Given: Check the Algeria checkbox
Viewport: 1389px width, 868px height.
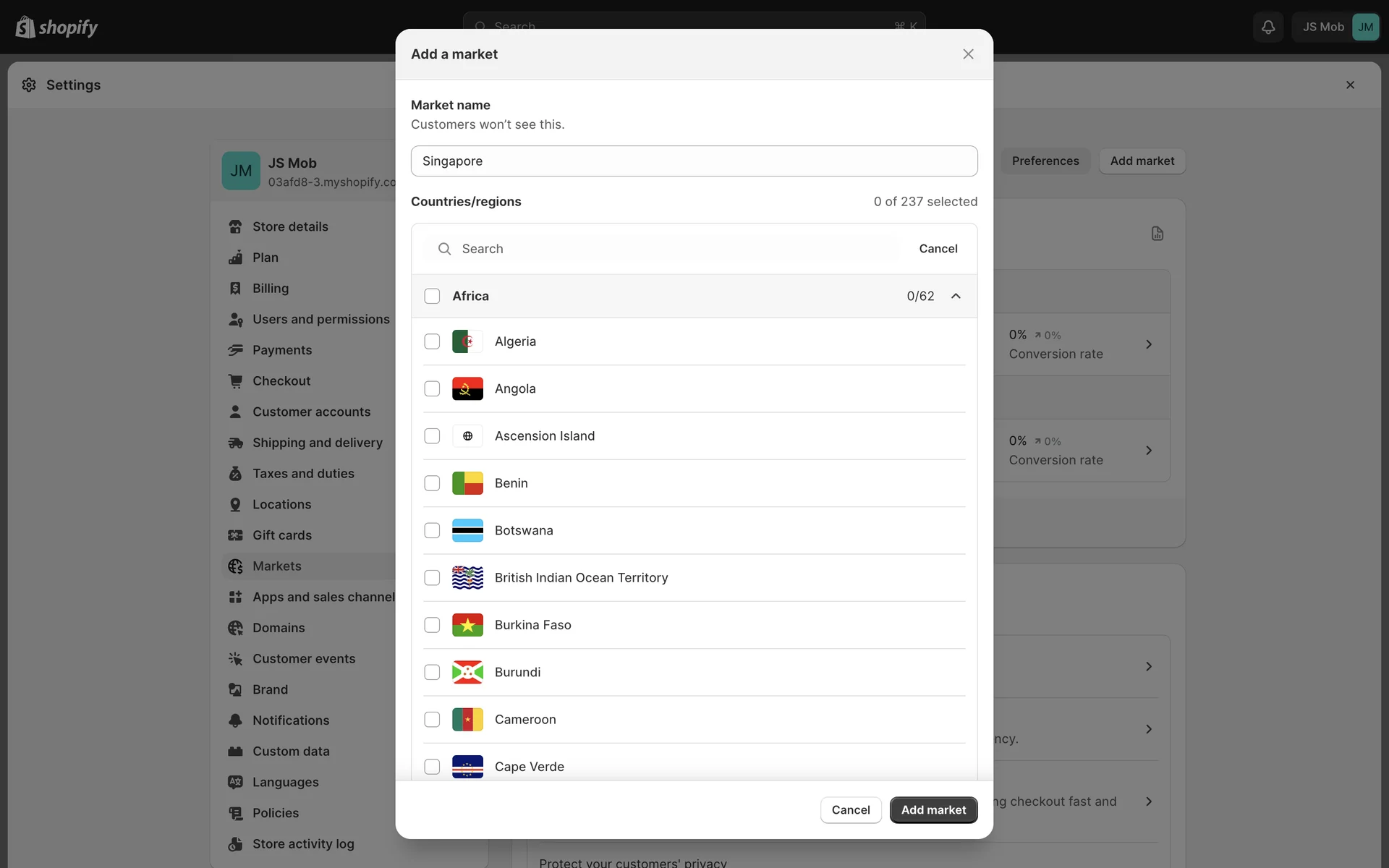Looking at the screenshot, I should pyautogui.click(x=432, y=341).
